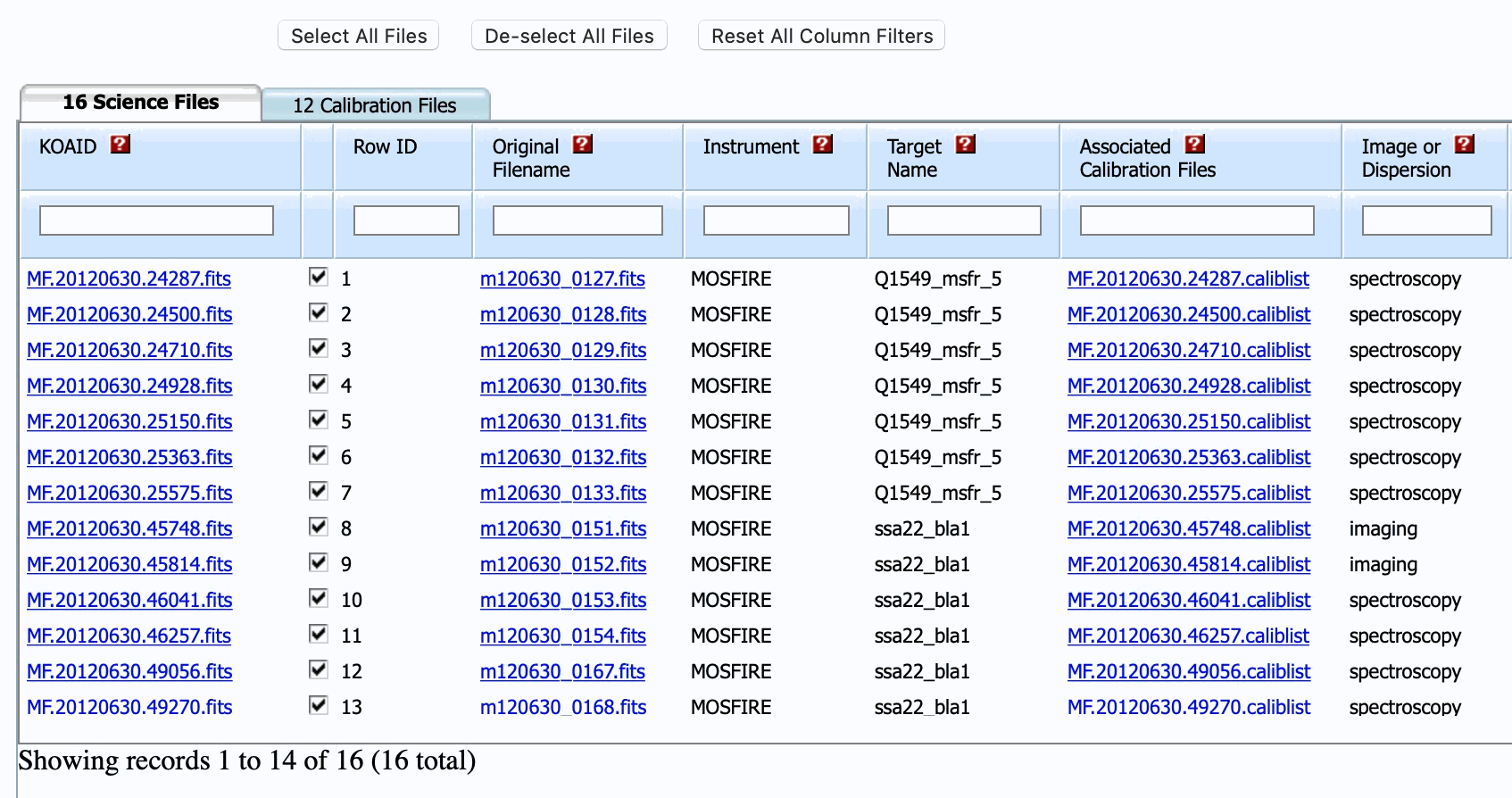Viewport: 1512px width, 798px height.
Task: Switch to 12 Calibration Files tab
Action: click(375, 105)
